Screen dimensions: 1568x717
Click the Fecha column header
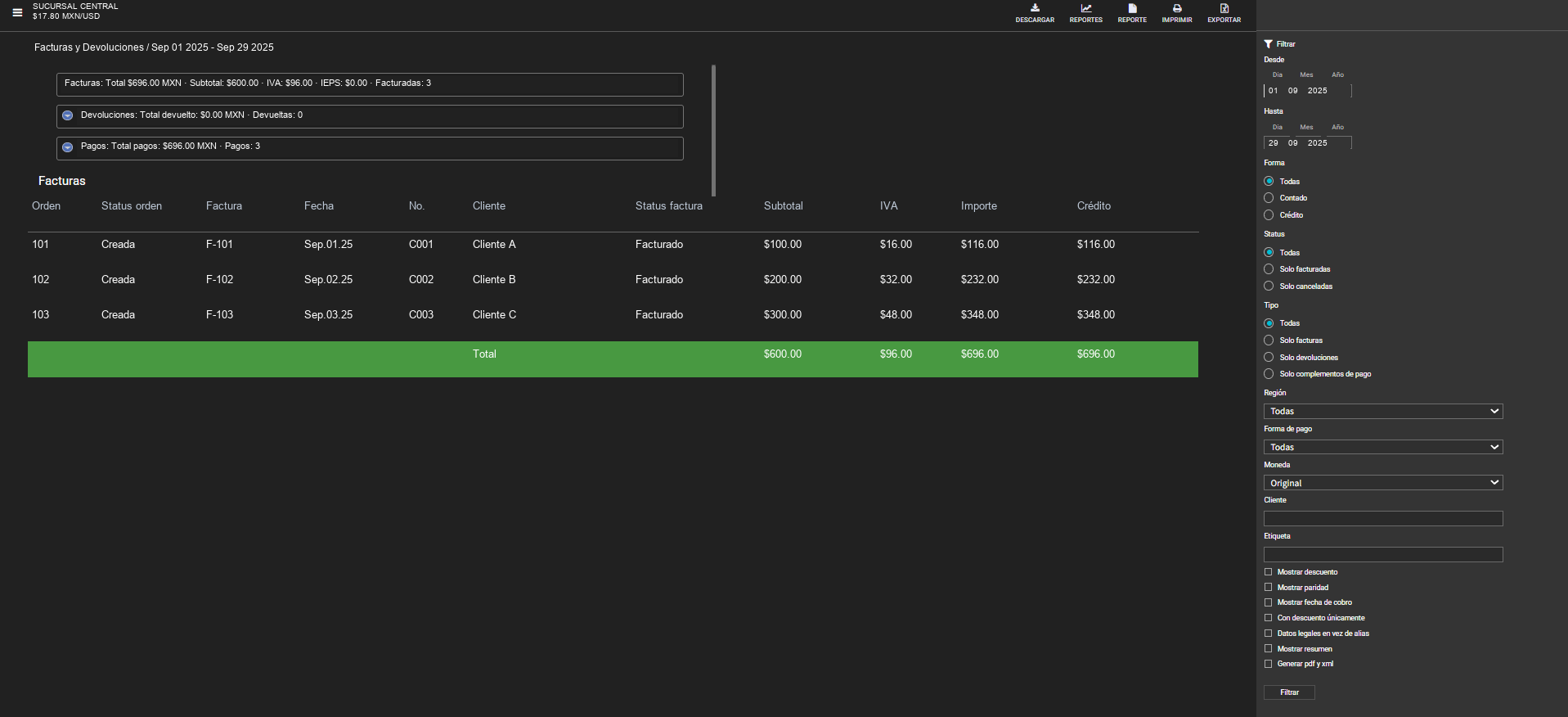319,206
